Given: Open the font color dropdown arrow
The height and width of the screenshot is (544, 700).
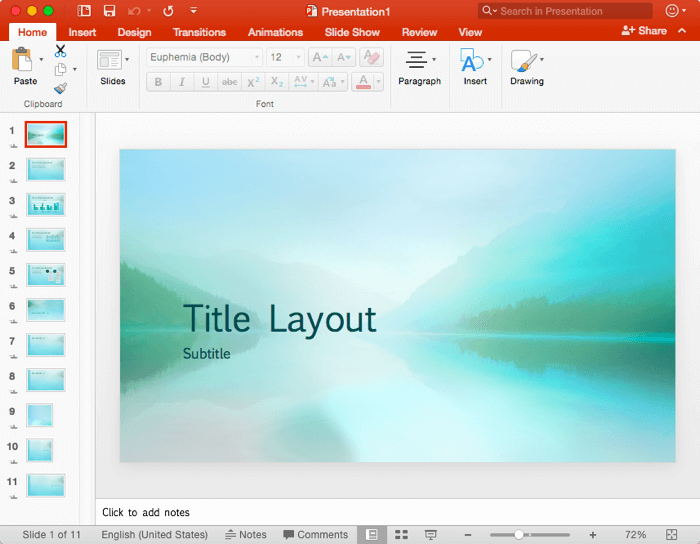Looking at the screenshot, I should pos(379,82).
